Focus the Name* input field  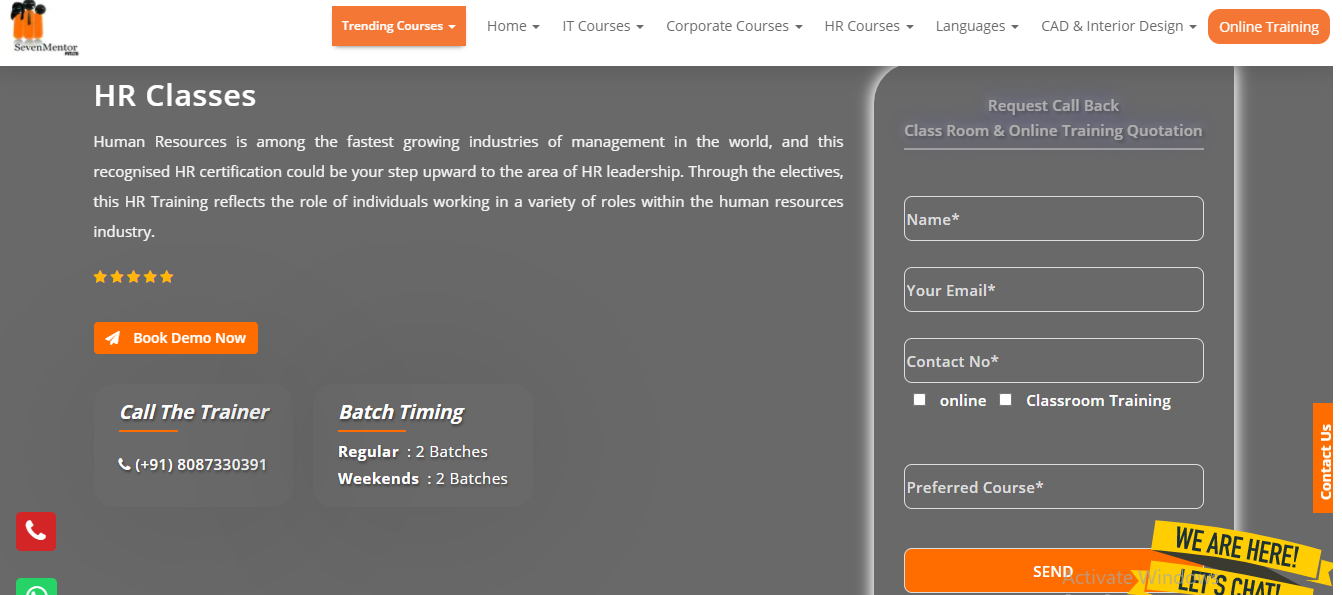(1053, 218)
